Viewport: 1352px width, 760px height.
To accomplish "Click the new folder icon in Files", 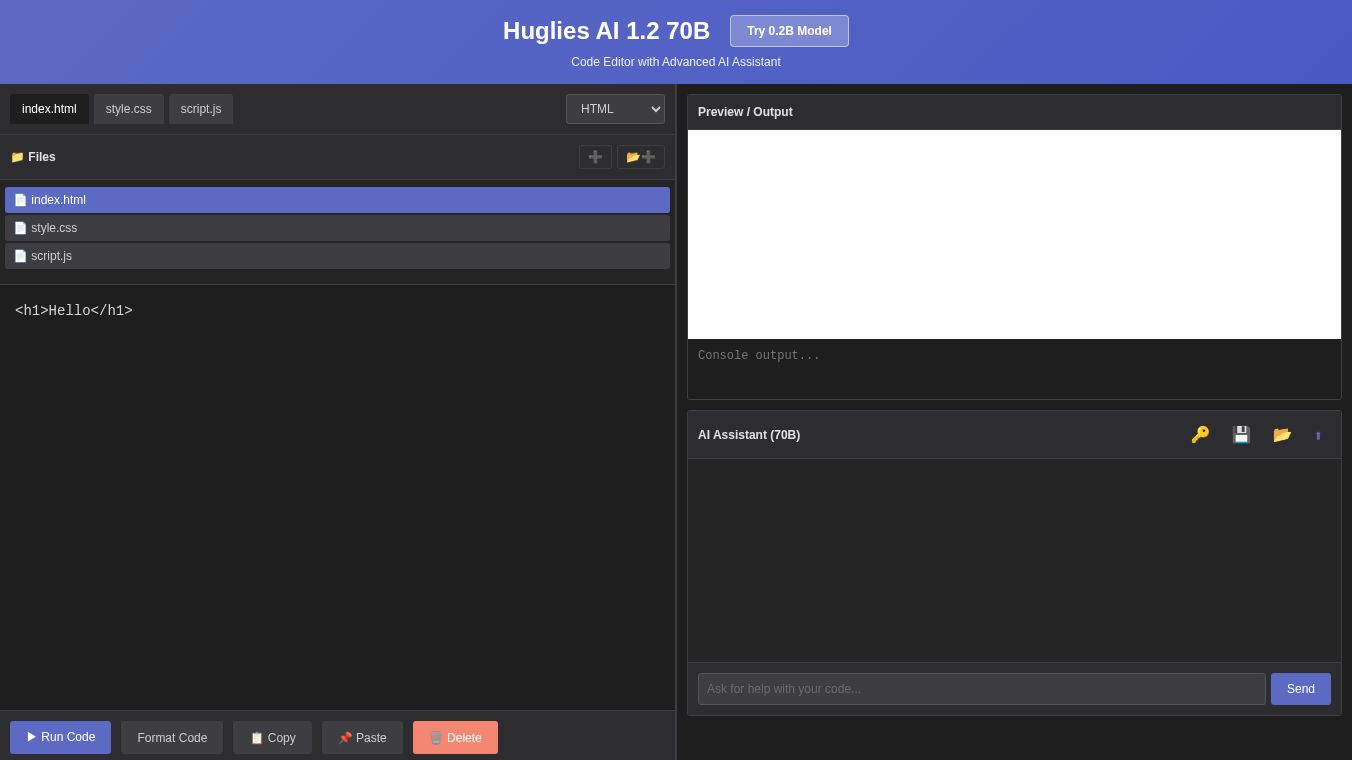I will coord(641,157).
